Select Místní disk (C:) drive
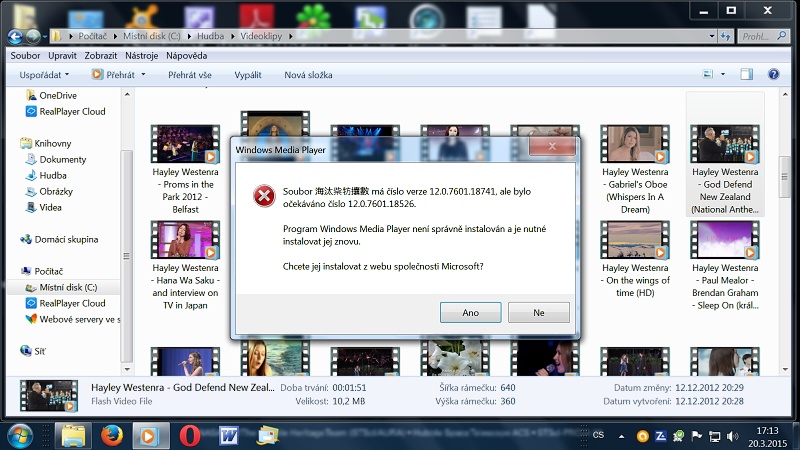 coord(61,287)
